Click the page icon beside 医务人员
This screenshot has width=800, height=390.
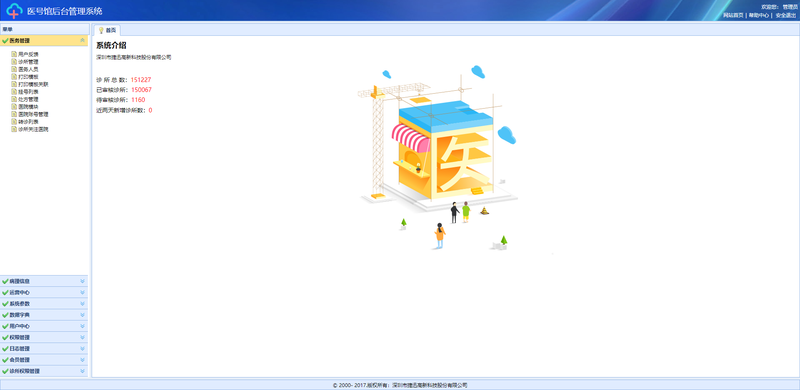[14, 69]
